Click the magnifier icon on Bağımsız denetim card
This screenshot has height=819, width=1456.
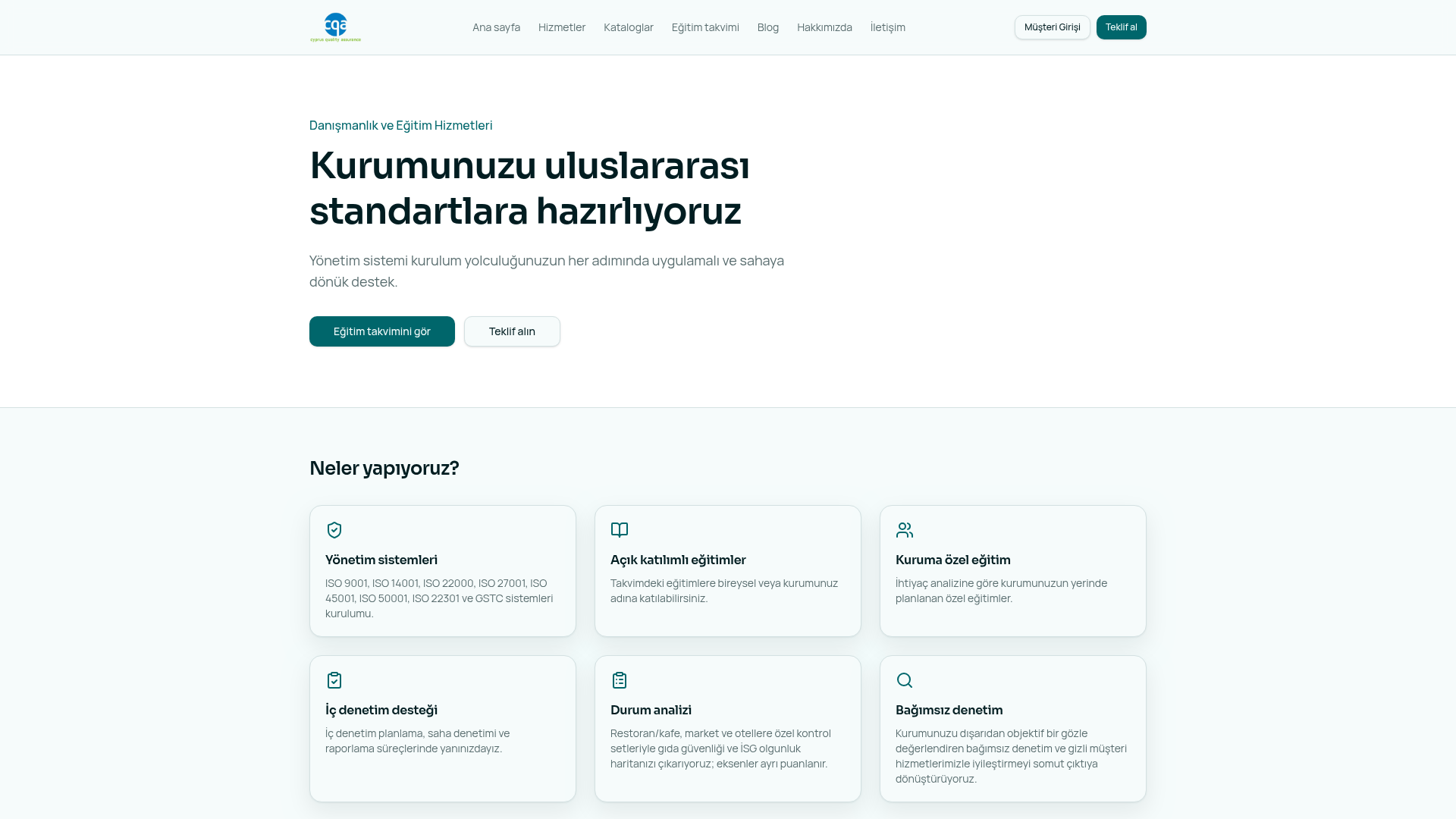point(905,680)
